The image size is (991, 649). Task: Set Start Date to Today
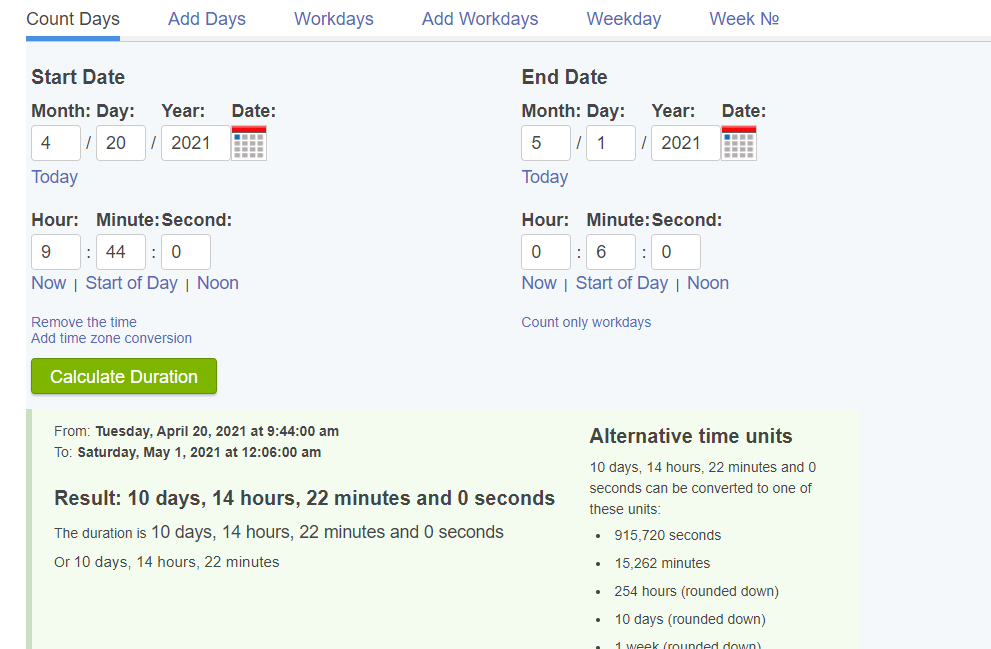point(54,177)
